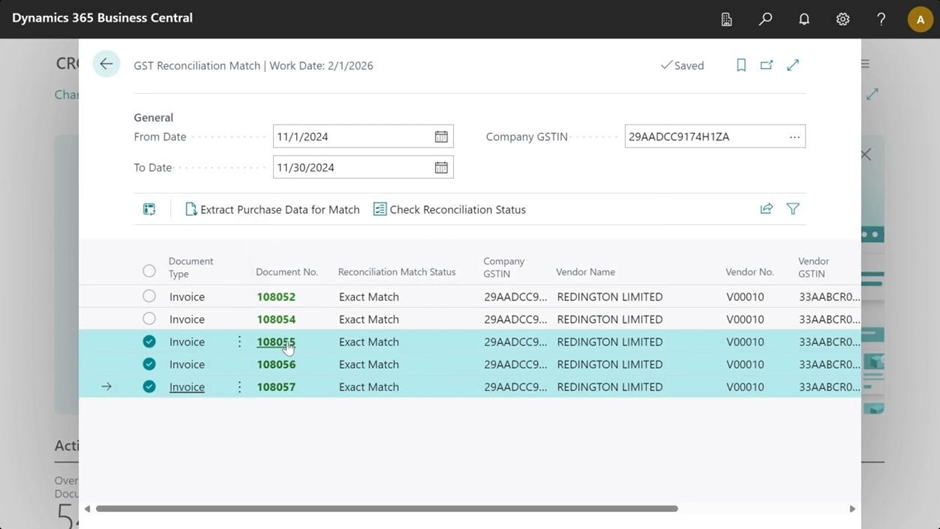Click the bookmark icon
Image resolution: width=940 pixels, height=529 pixels.
click(x=741, y=65)
